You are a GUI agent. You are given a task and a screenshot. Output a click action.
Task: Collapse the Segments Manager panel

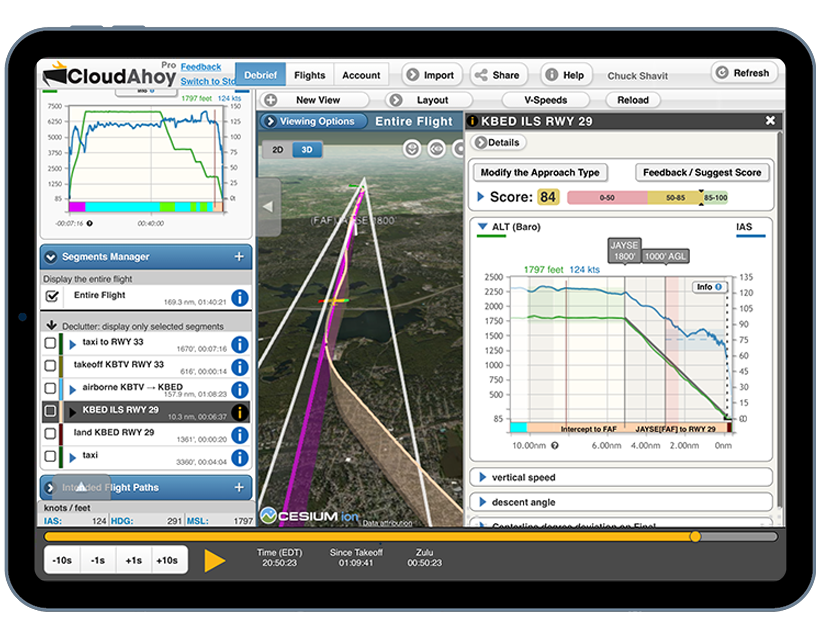(51, 257)
